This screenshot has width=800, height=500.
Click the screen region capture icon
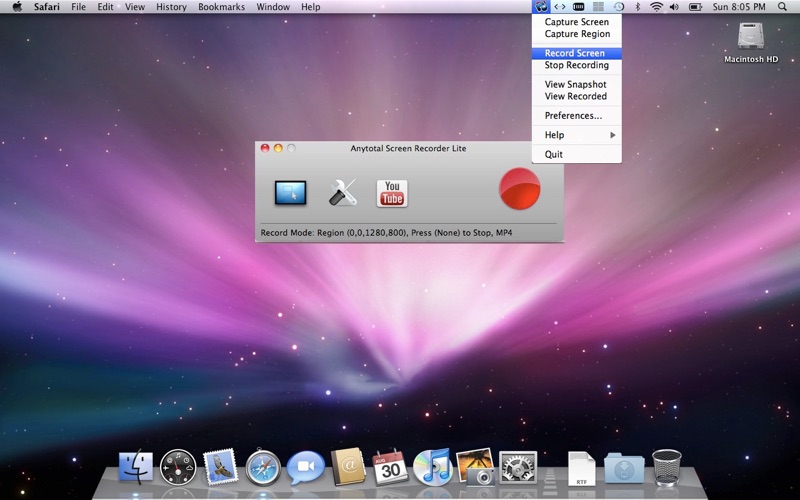[290, 192]
